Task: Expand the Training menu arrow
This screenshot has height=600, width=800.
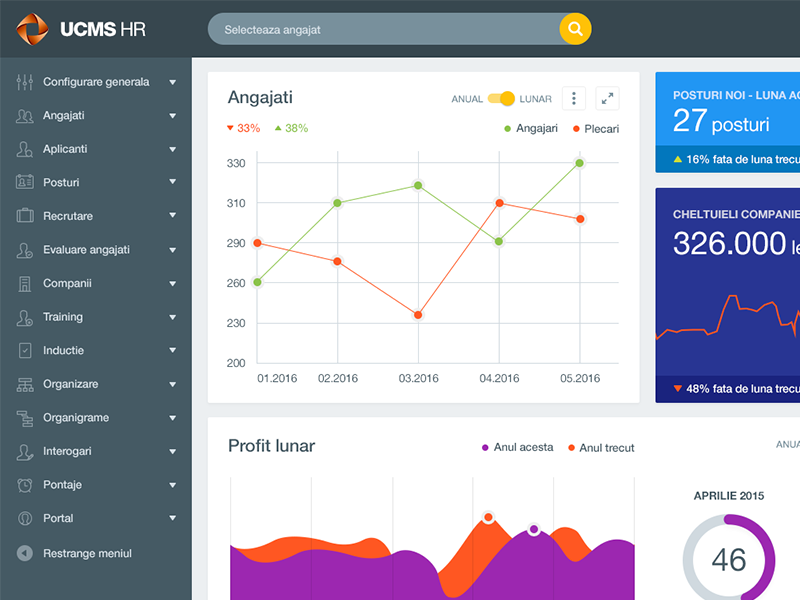Action: (x=173, y=317)
